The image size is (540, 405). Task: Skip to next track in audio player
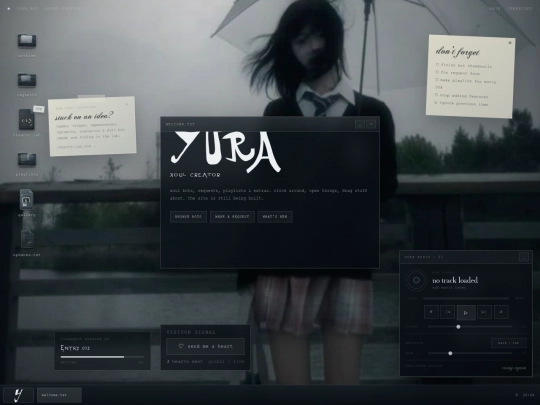[x=485, y=312]
